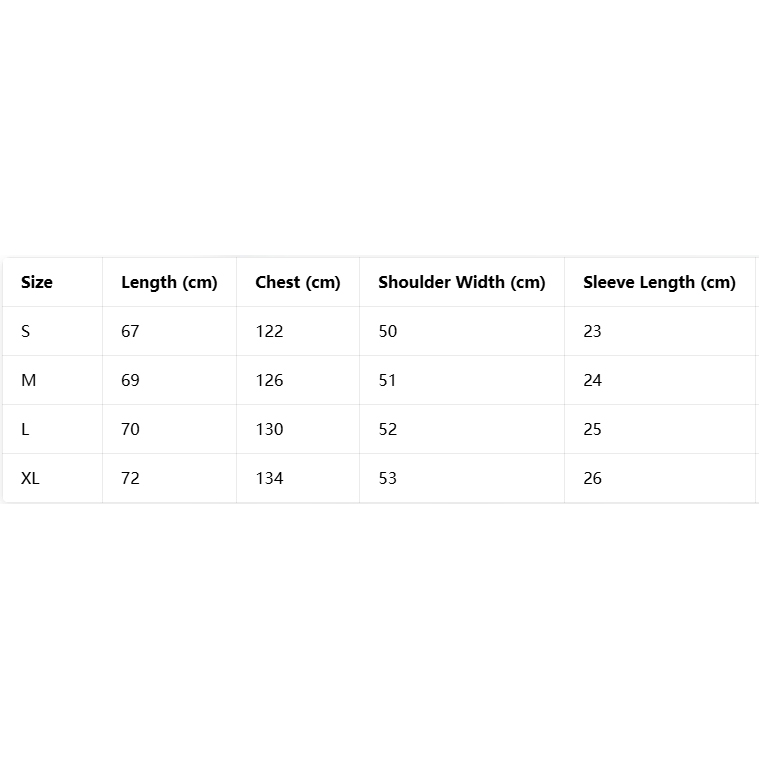Select chest value 134 in XL row
The width and height of the screenshot is (759, 759).
tap(269, 478)
